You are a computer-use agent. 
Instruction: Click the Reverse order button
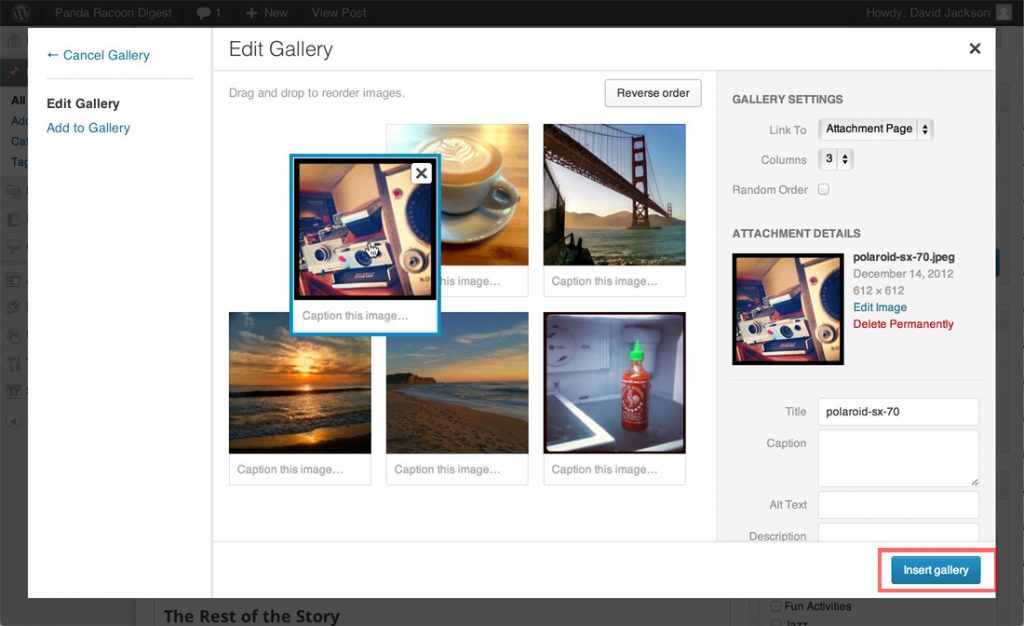click(652, 93)
